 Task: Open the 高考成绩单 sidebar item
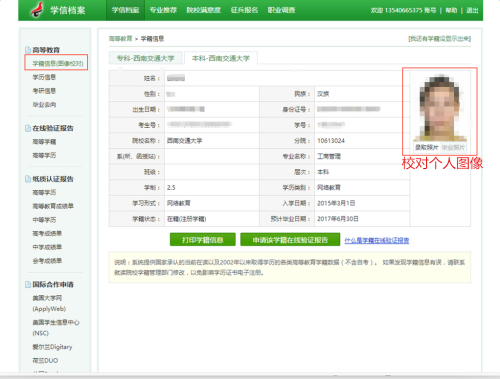(47, 233)
